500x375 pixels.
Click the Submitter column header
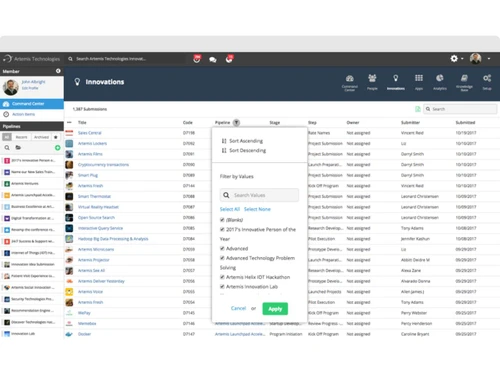click(410, 122)
